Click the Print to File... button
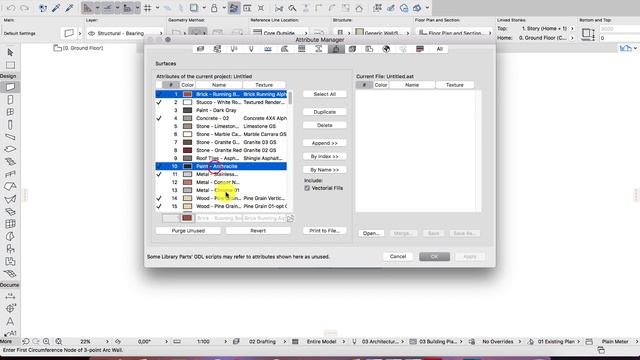The height and width of the screenshot is (360, 640). (325, 231)
